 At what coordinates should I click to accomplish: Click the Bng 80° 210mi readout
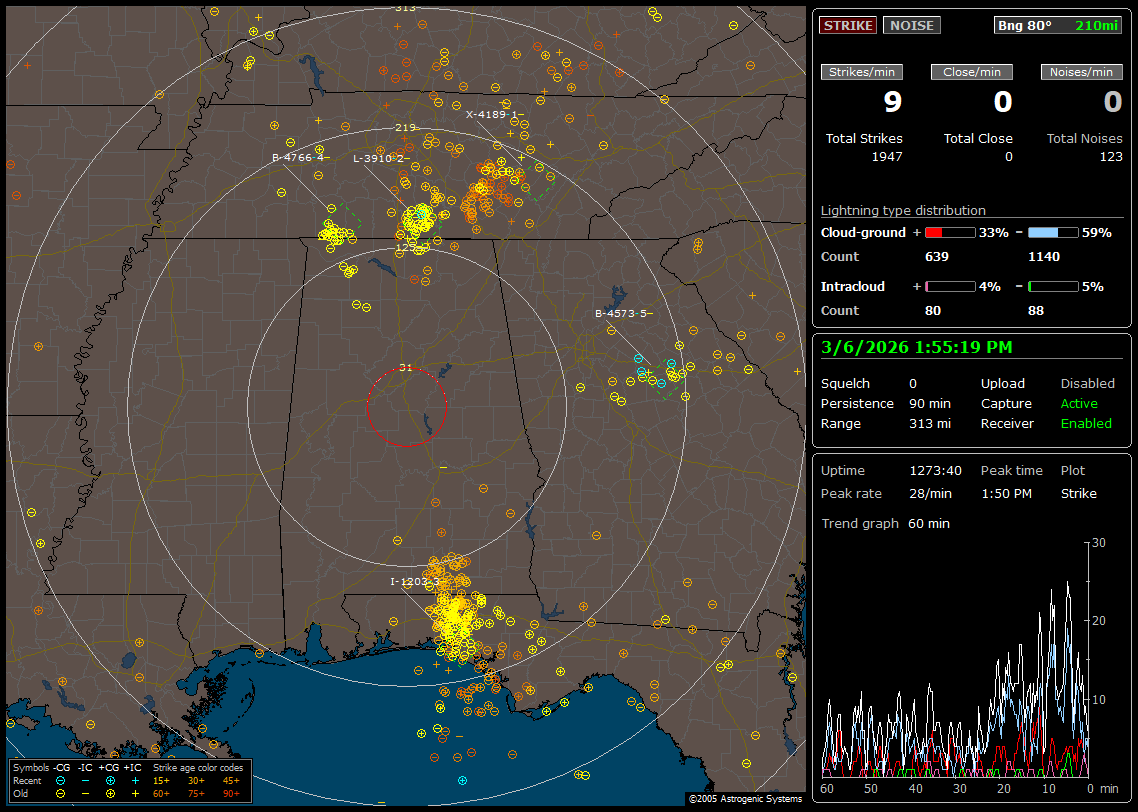coord(1058,25)
